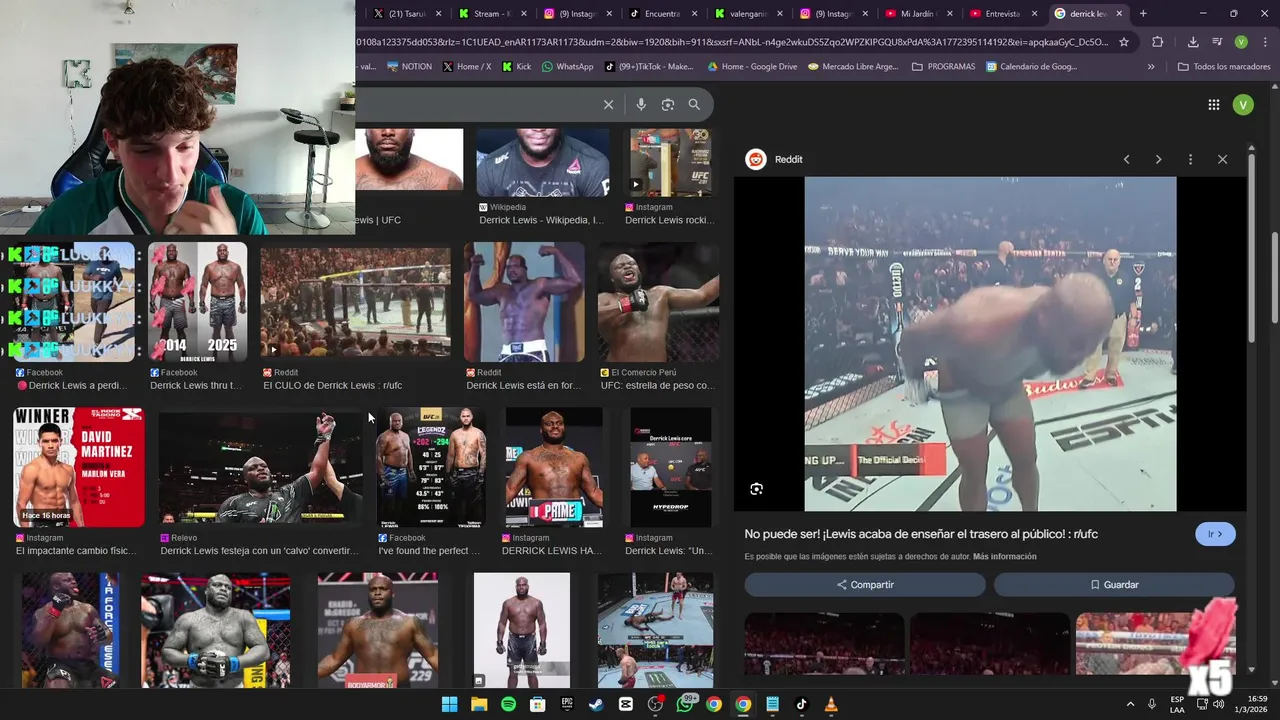Open WhatsApp bookmark

pyautogui.click(x=567, y=67)
